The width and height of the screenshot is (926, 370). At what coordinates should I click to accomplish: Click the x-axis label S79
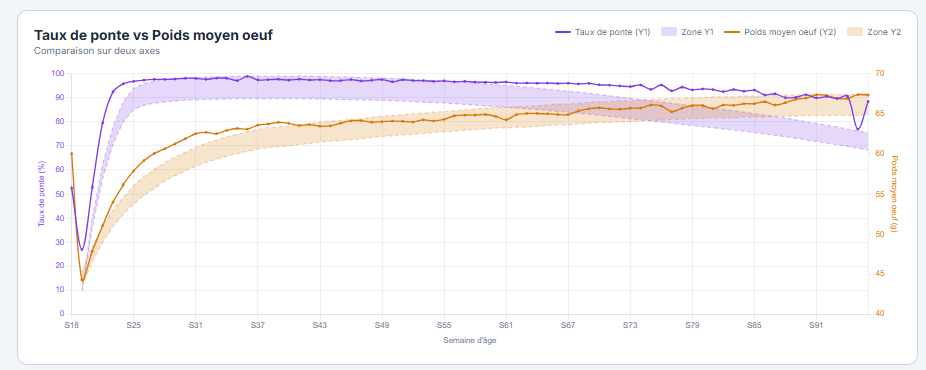click(x=692, y=325)
